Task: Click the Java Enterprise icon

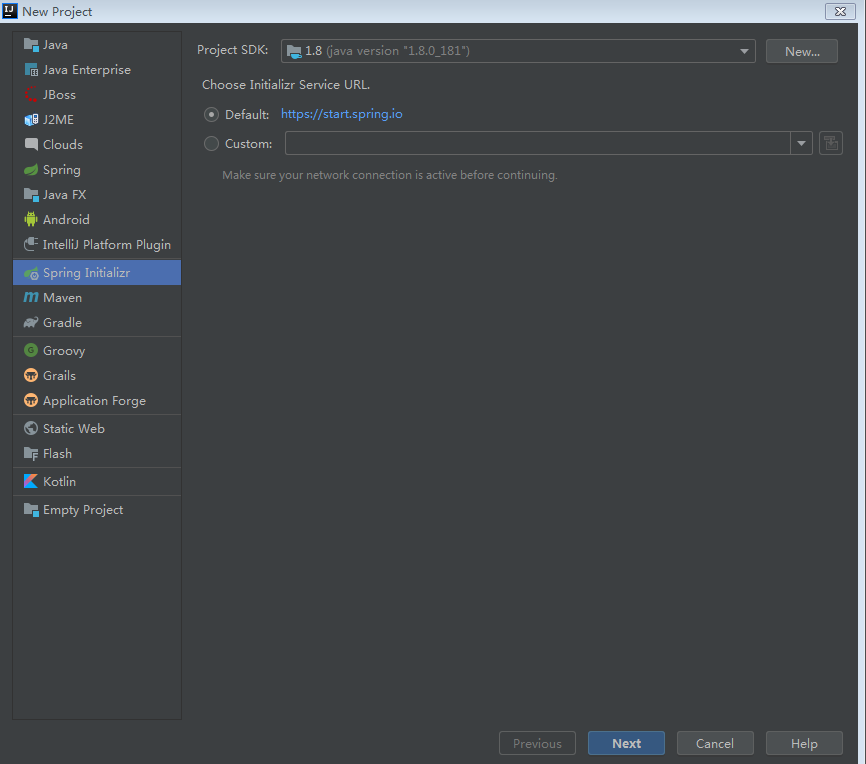Action: pyautogui.click(x=31, y=70)
